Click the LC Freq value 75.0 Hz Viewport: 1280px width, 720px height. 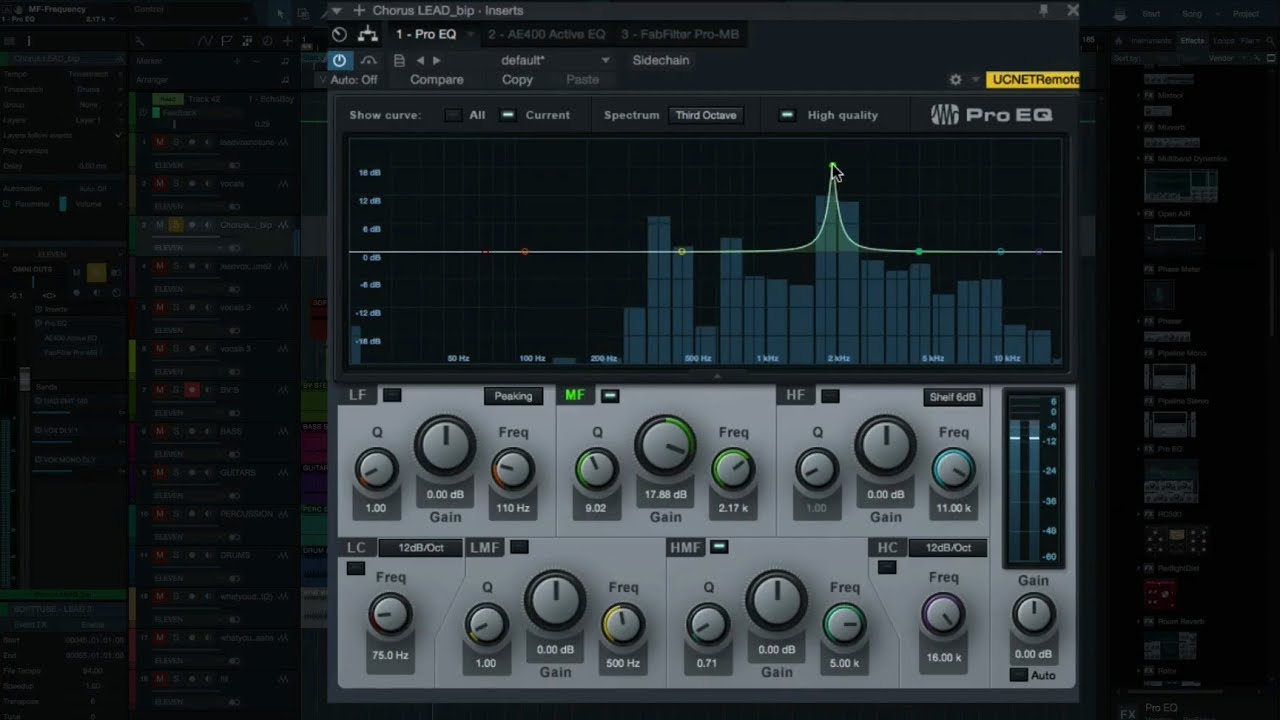tap(390, 655)
